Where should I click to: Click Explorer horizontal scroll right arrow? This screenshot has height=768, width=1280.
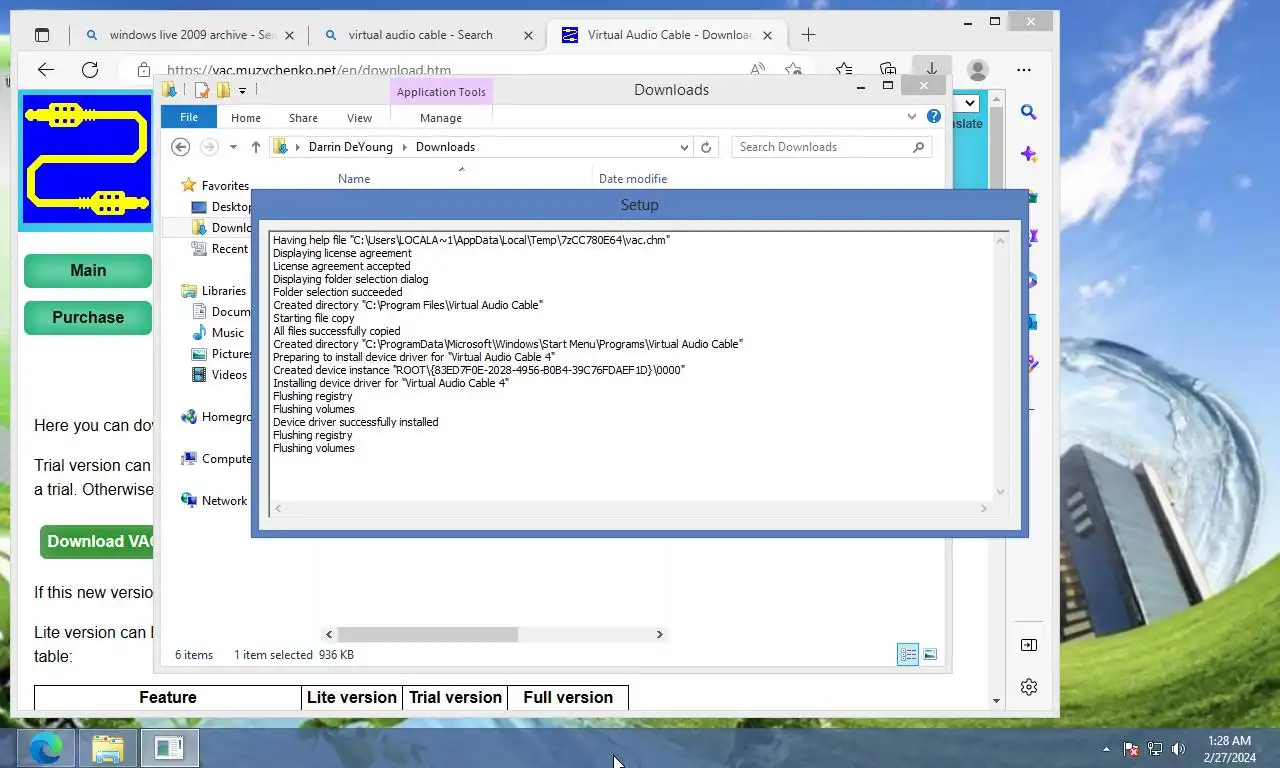[659, 634]
